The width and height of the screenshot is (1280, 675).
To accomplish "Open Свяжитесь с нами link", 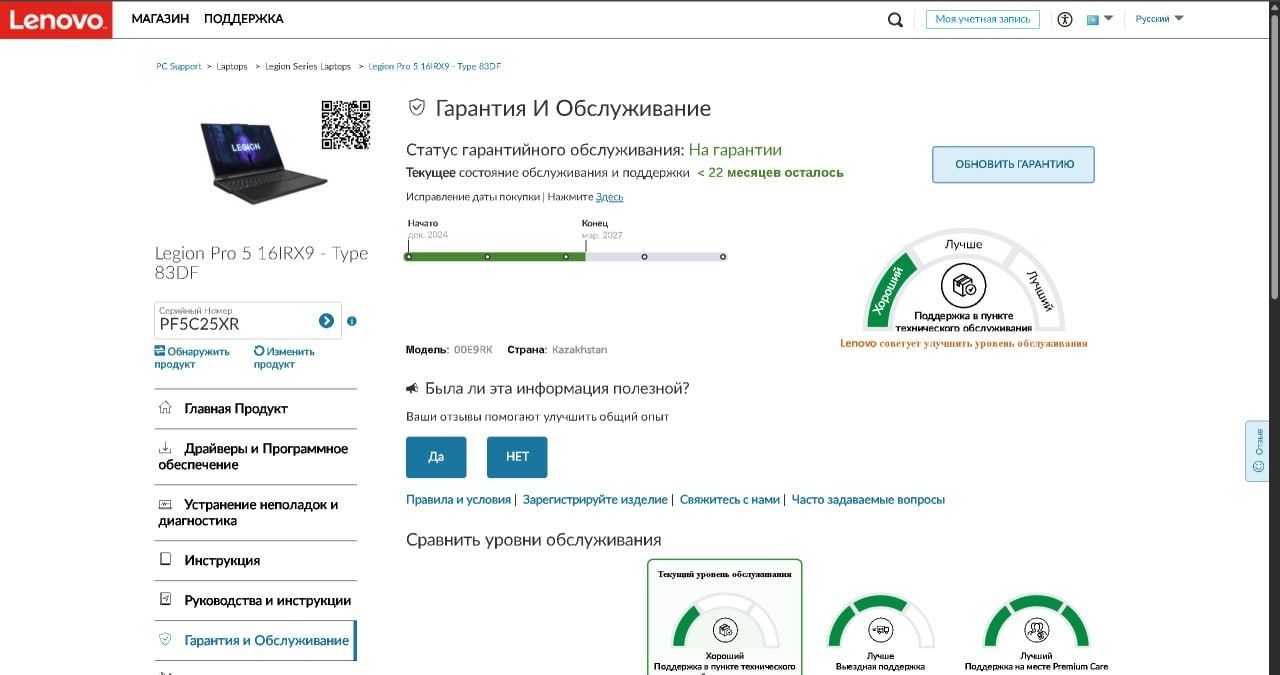I will tap(730, 500).
